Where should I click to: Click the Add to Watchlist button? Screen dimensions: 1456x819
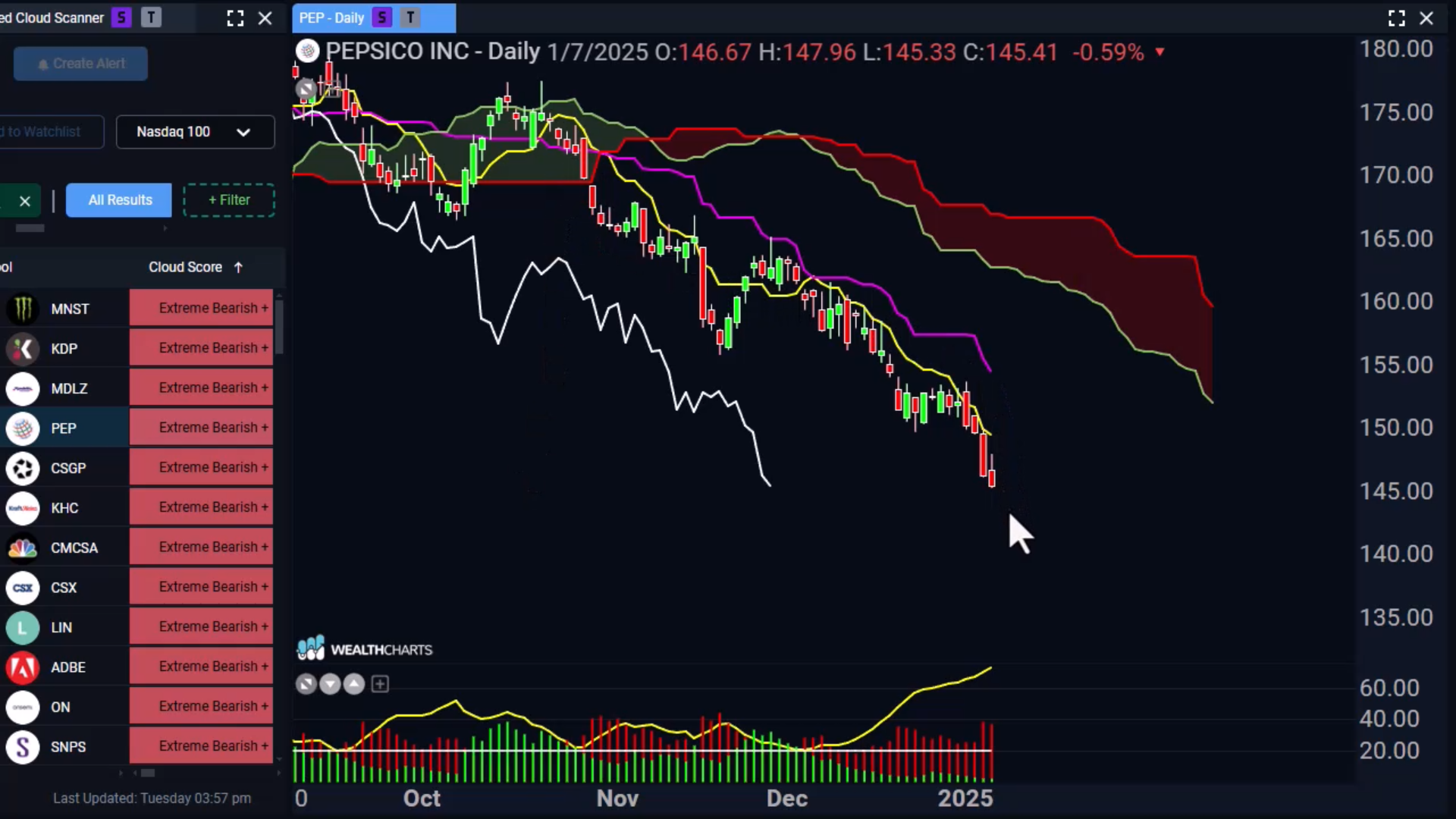[x=50, y=132]
